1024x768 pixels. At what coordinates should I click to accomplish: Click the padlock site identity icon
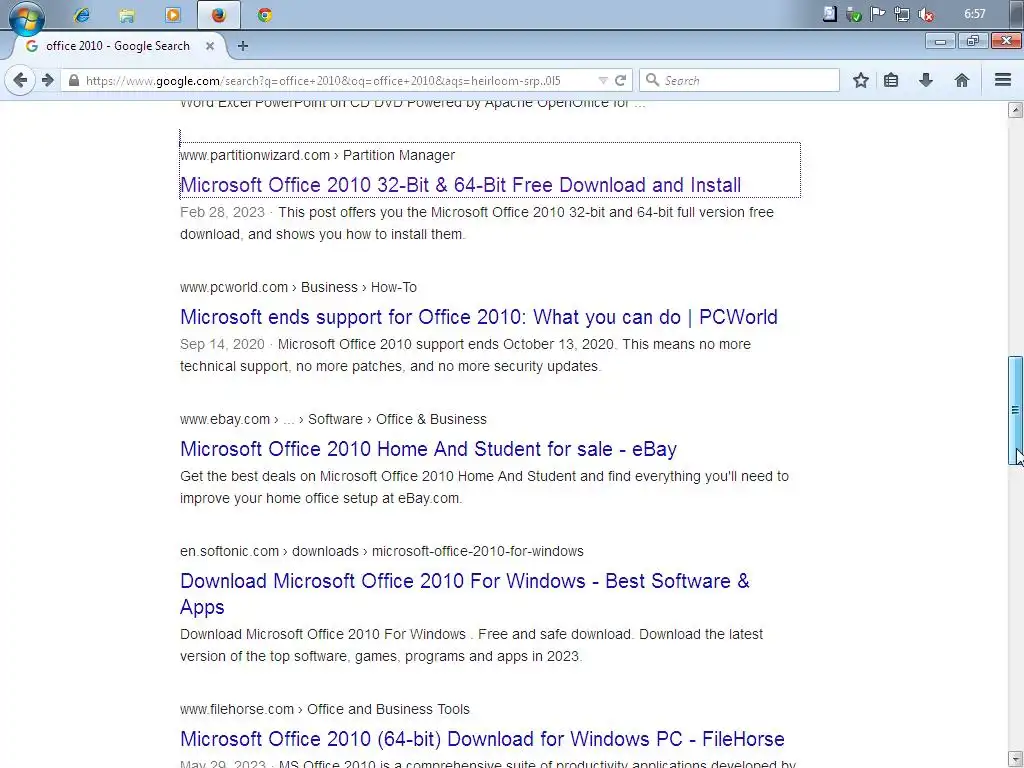coord(74,80)
